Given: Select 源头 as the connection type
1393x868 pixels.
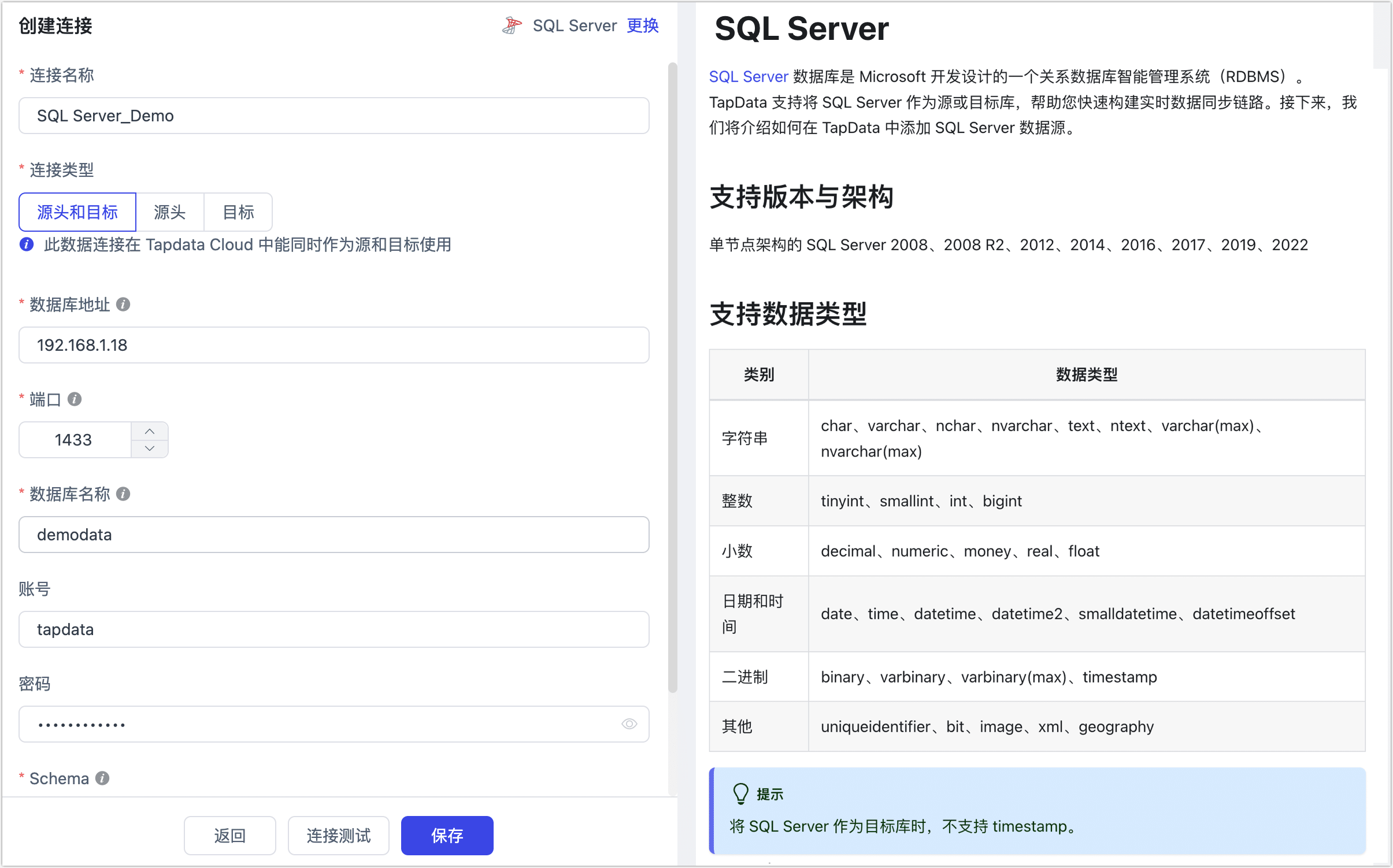Looking at the screenshot, I should tap(169, 212).
